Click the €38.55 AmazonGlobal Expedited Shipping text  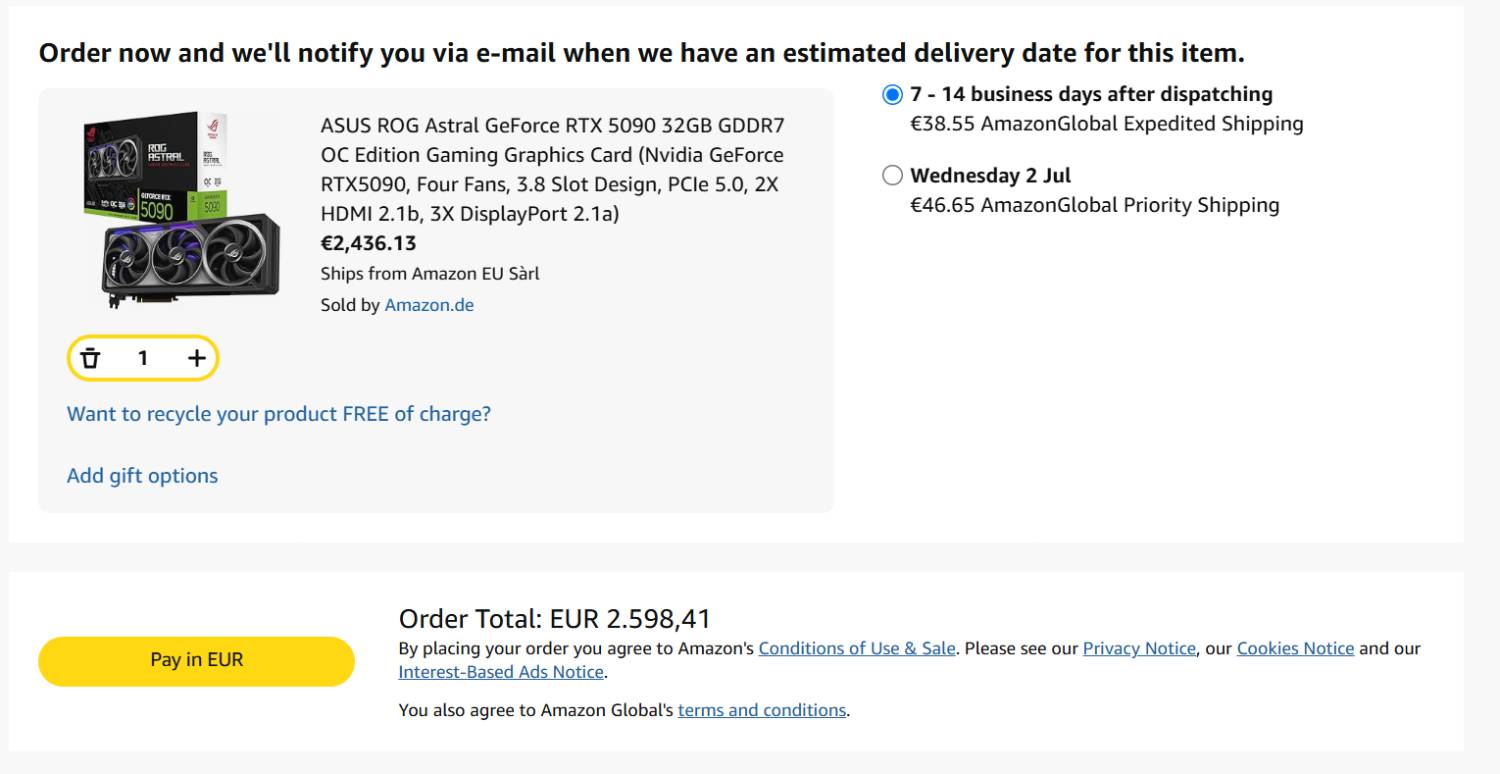click(x=1107, y=124)
